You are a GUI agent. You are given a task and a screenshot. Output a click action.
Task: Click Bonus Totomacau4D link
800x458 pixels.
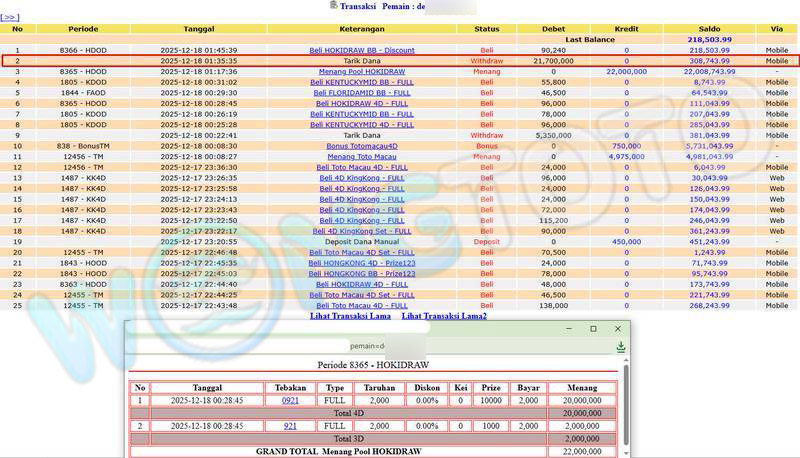point(361,146)
